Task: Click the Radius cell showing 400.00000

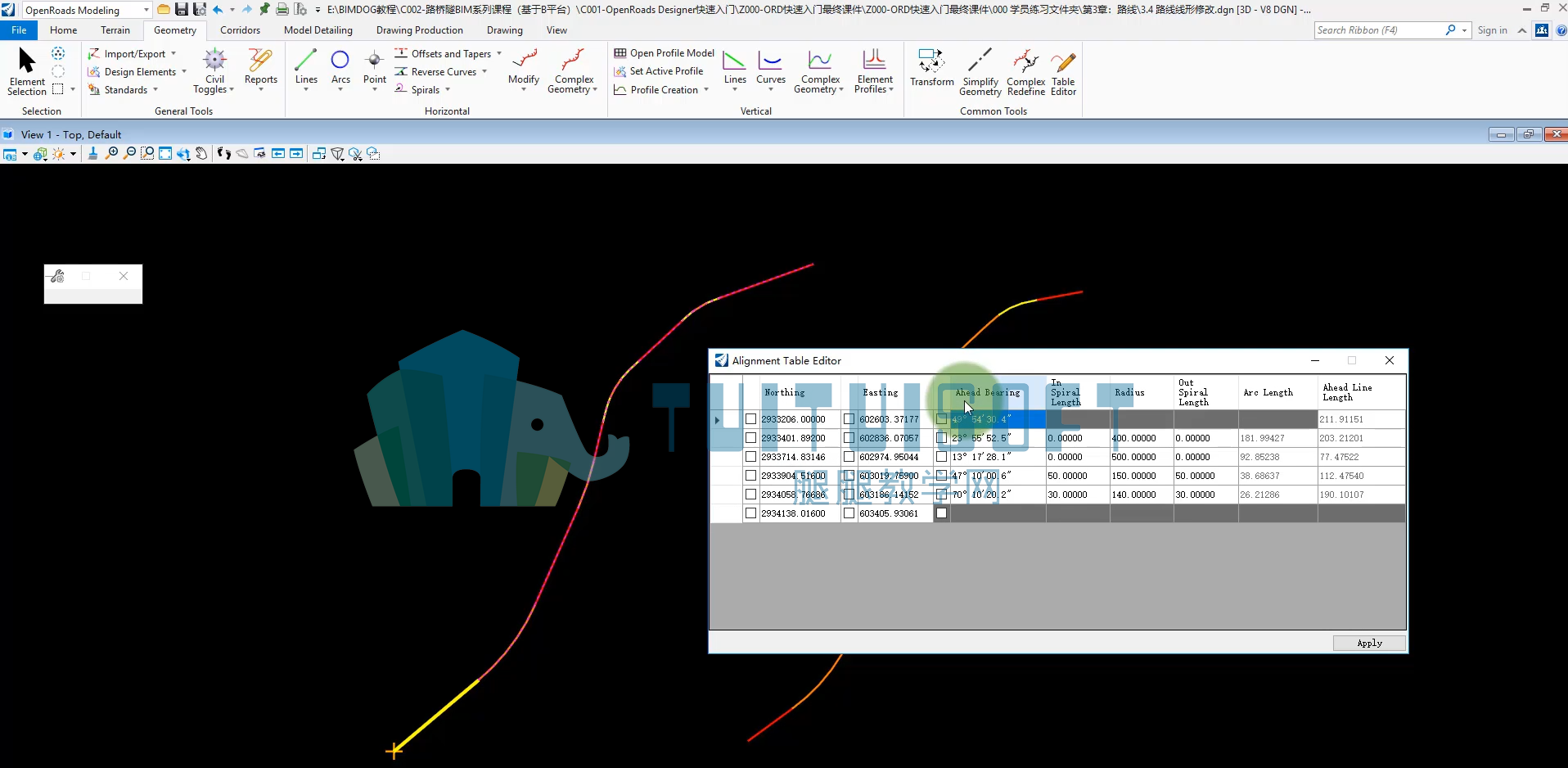Action: pos(1142,438)
